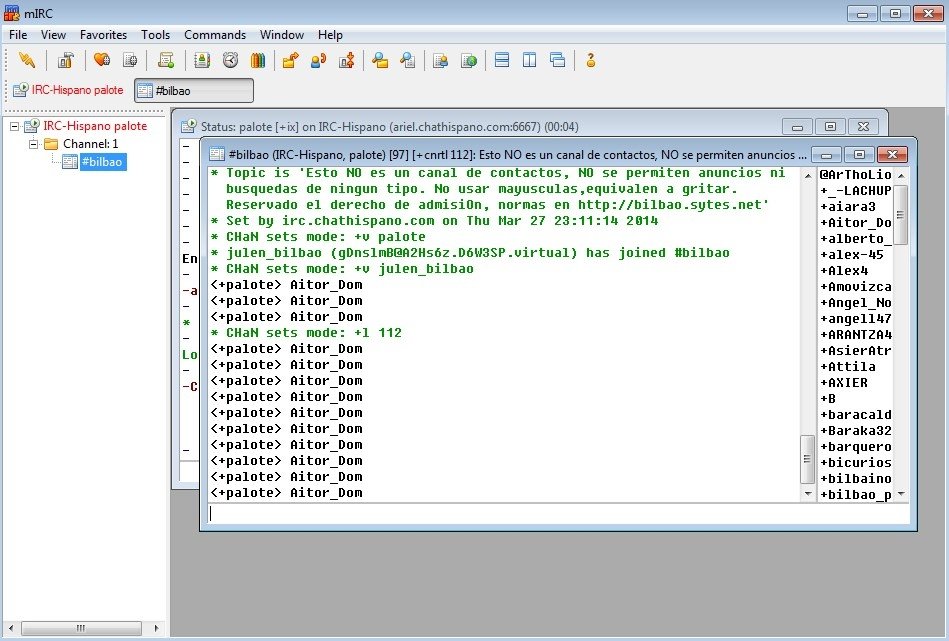
Task: Open the Colors toolbar icon
Action: pos(258,60)
